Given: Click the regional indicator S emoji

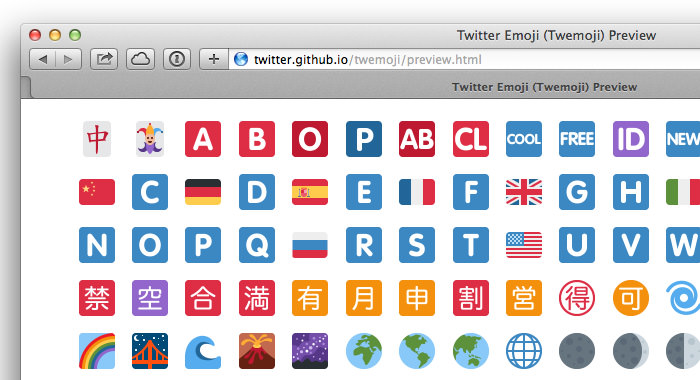Looking at the screenshot, I should click(x=417, y=245).
